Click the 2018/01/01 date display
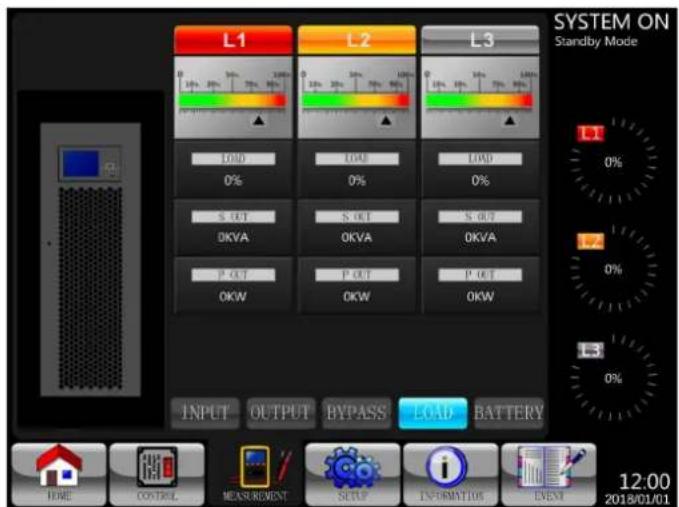Image resolution: width=679 pixels, height=507 pixels. click(x=637, y=499)
